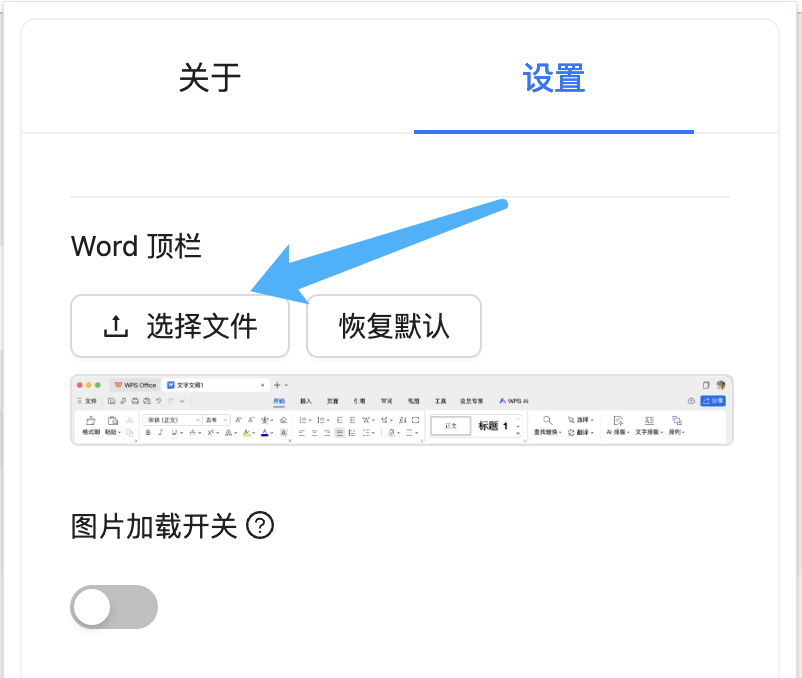Switch to the 关于 tab
This screenshot has width=802, height=678.
click(x=210, y=78)
